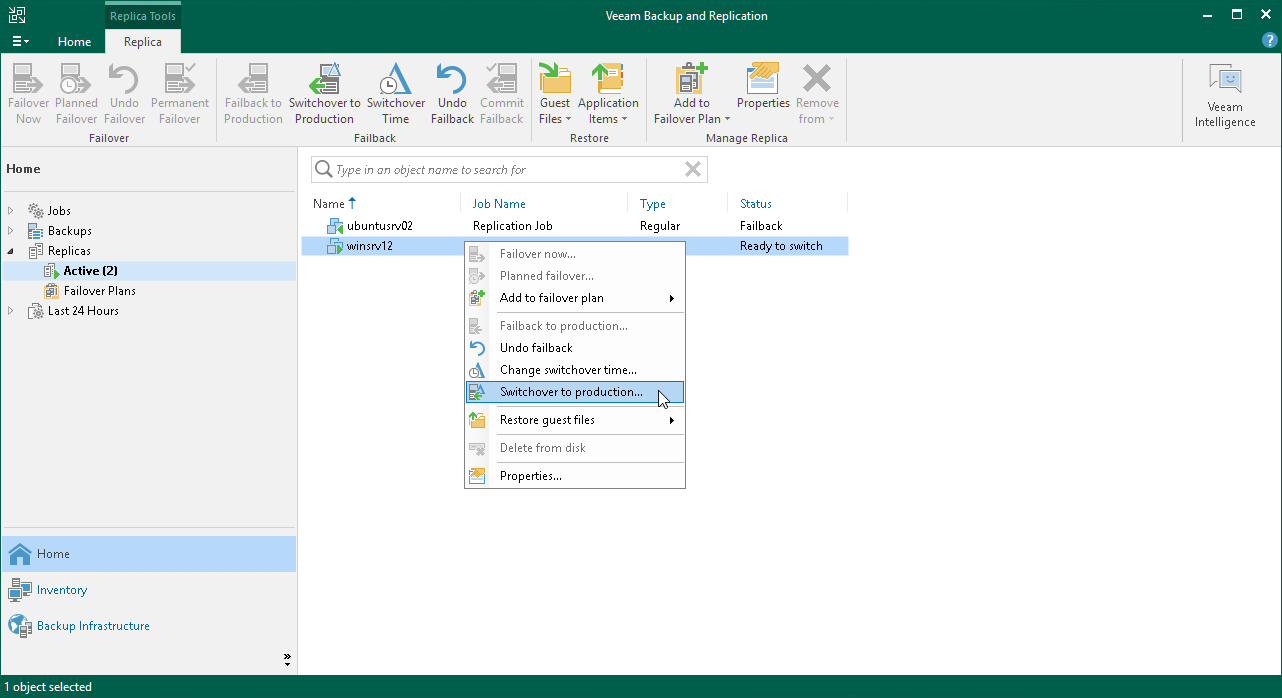Expand the Last 24 Hours node
The image size is (1282, 698).
click(11, 311)
